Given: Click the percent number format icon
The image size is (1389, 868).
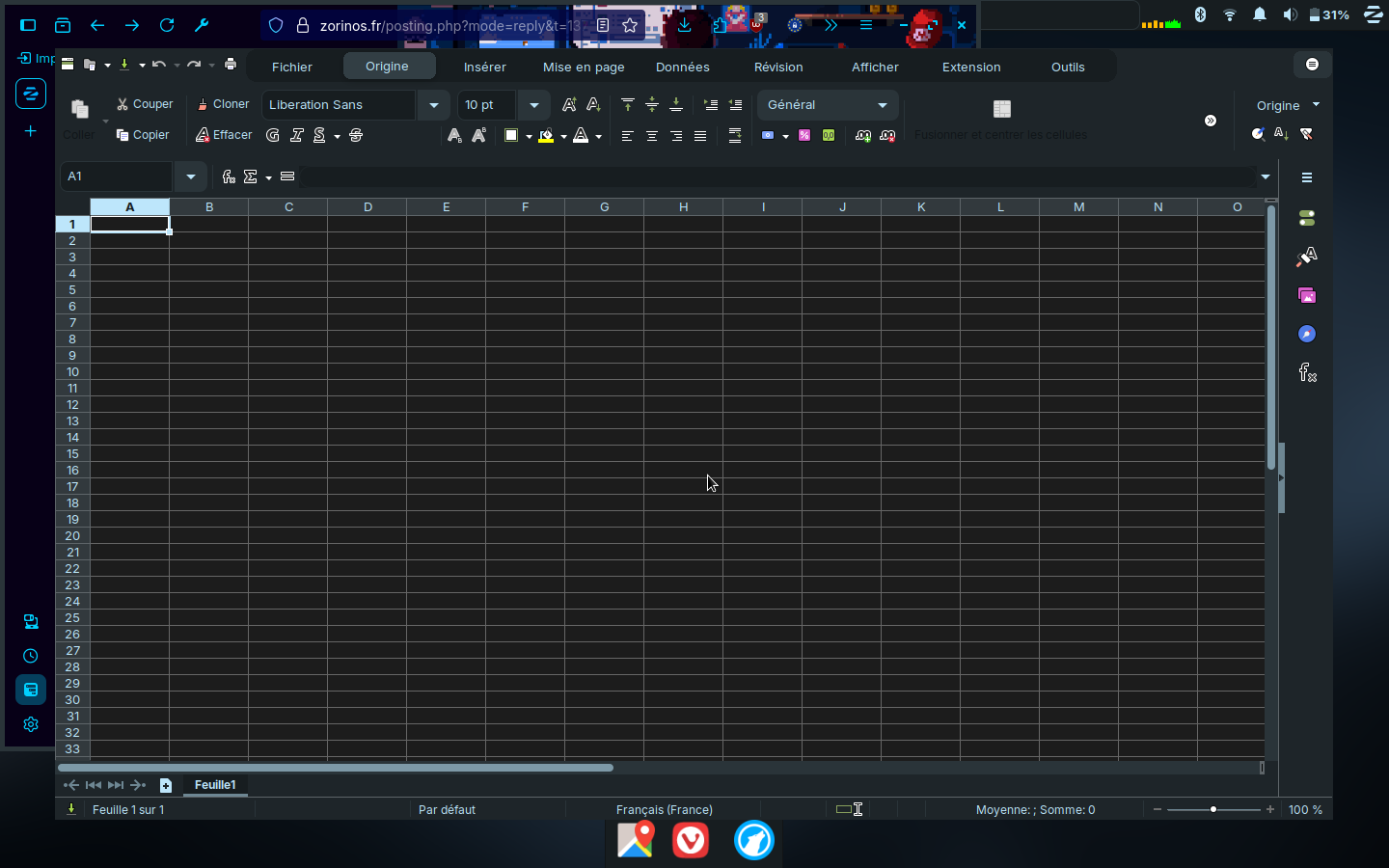Looking at the screenshot, I should point(804,136).
